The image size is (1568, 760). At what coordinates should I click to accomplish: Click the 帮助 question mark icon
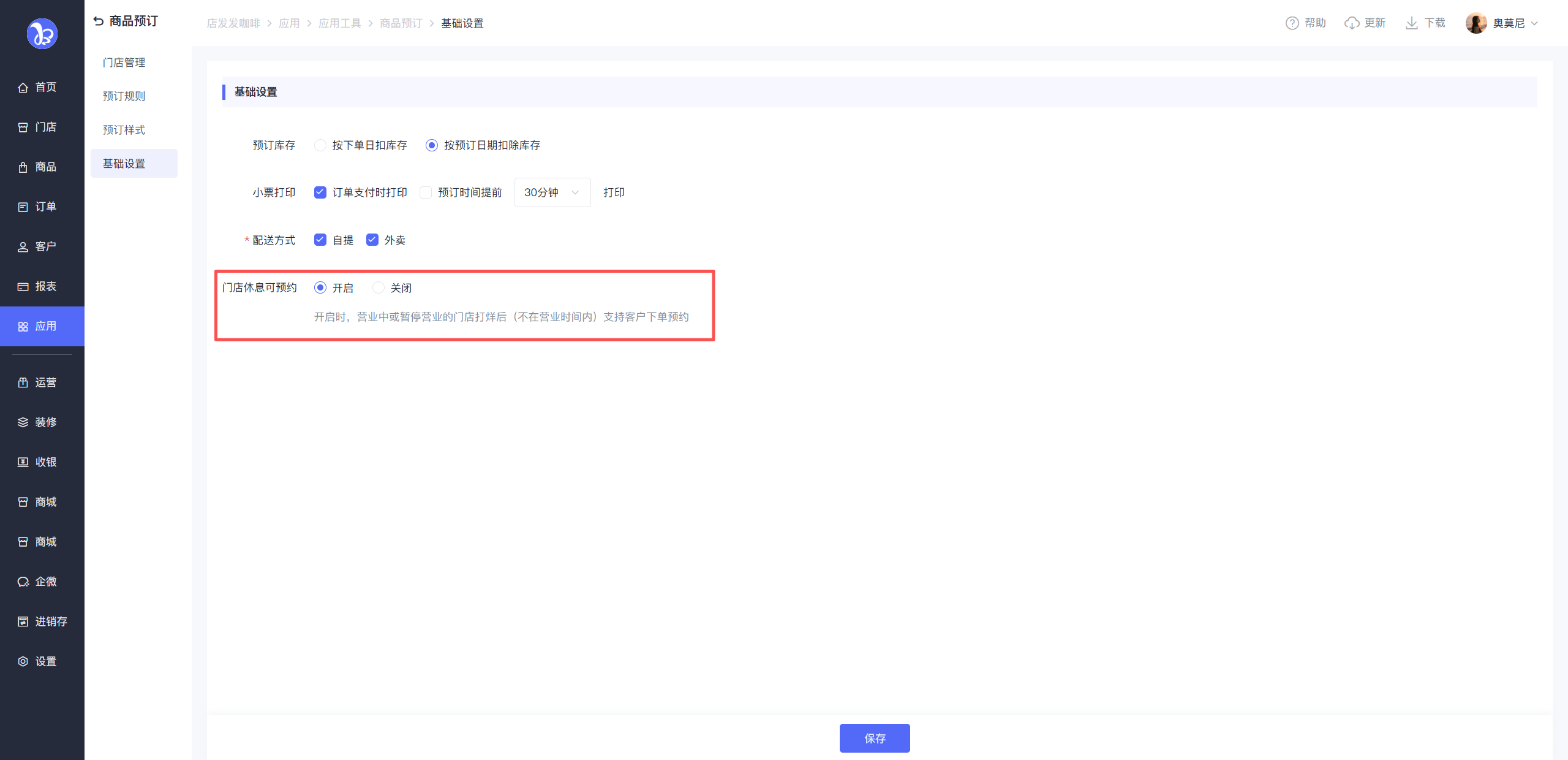click(x=1292, y=23)
